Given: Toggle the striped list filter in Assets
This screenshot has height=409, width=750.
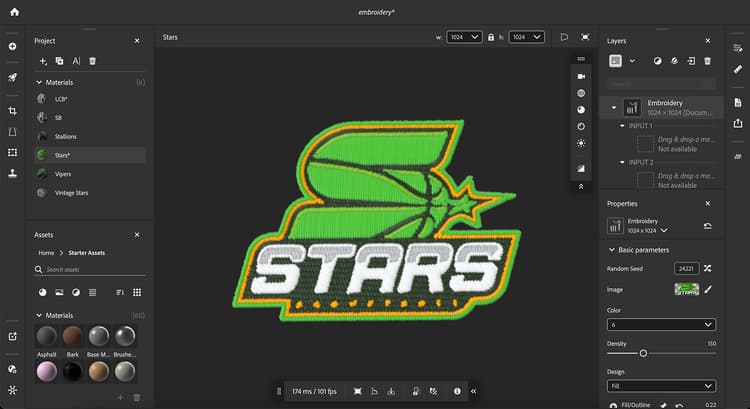Looking at the screenshot, I should click(x=92, y=292).
